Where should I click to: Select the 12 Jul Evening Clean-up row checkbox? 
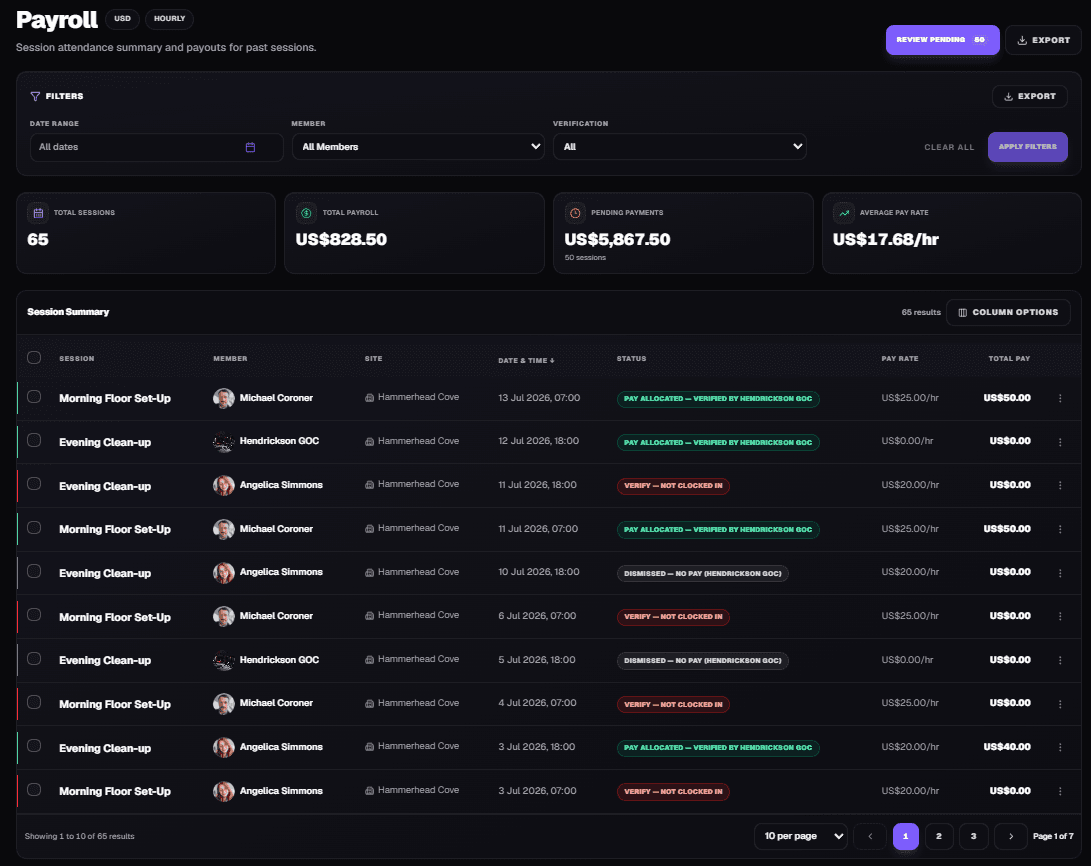(x=34, y=440)
